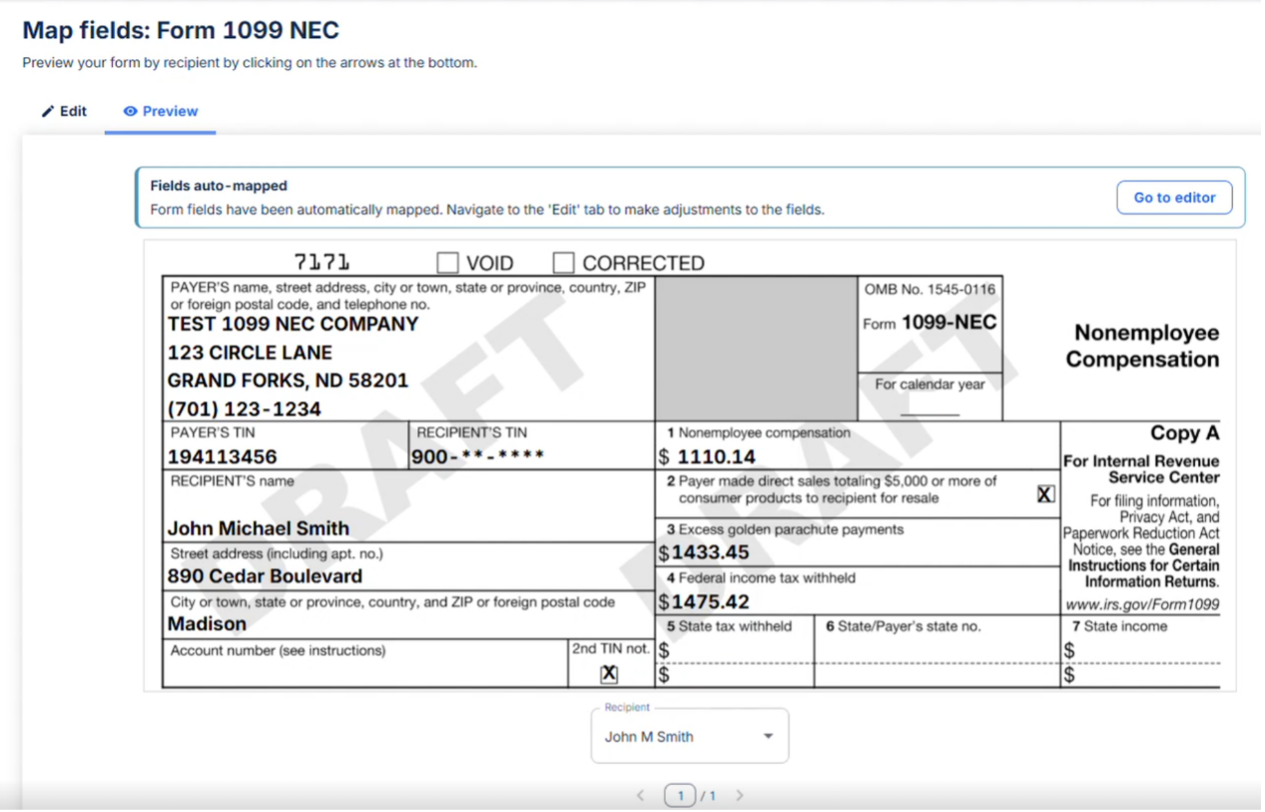This screenshot has height=812, width=1265.
Task: Toggle the VOID checkbox
Action: [x=447, y=263]
